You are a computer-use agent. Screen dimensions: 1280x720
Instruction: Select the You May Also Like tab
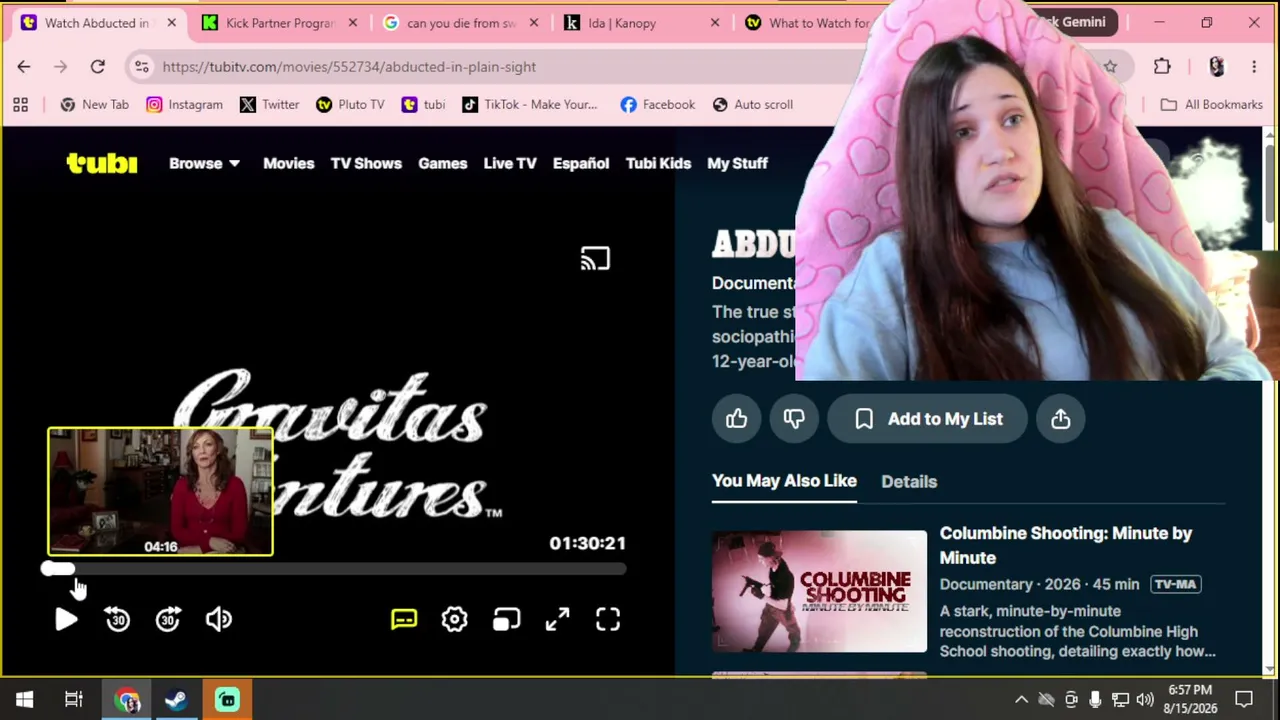[784, 481]
